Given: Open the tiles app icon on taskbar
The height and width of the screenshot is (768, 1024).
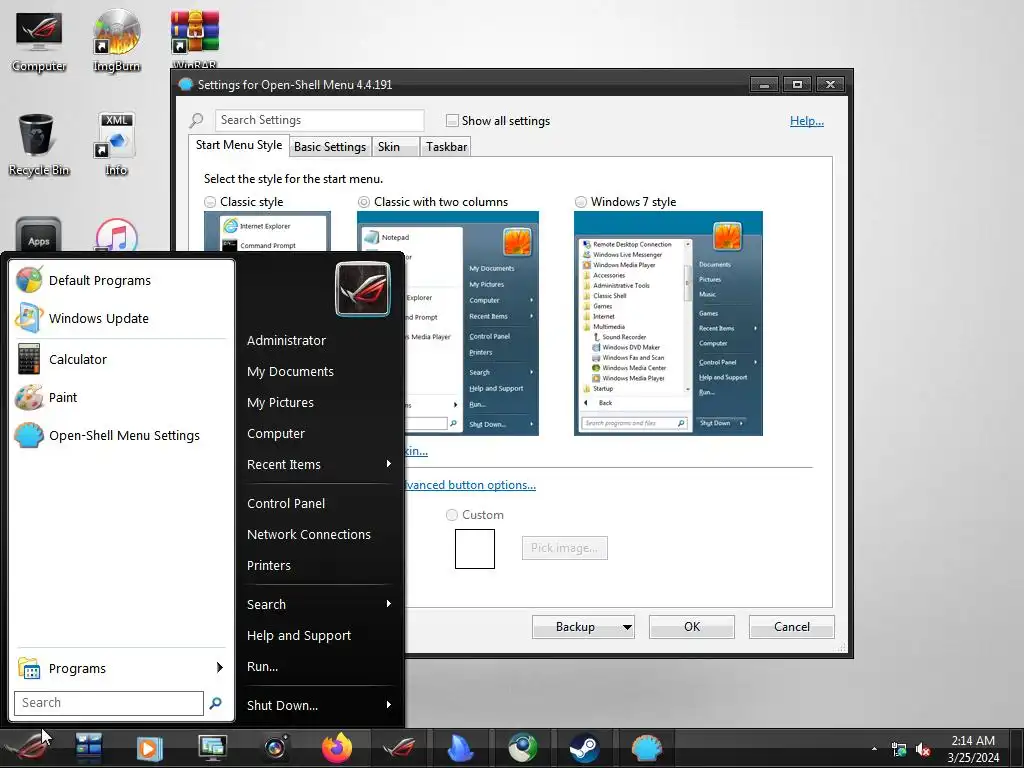Looking at the screenshot, I should click(89, 748).
